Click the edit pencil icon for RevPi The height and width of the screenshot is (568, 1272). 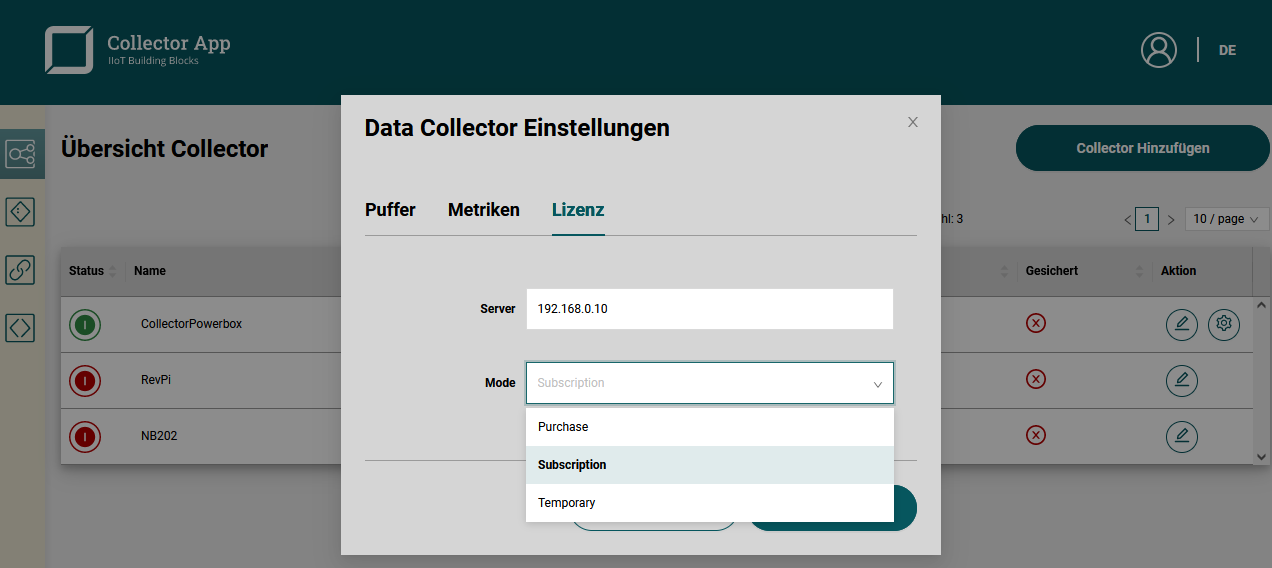pos(1181,380)
